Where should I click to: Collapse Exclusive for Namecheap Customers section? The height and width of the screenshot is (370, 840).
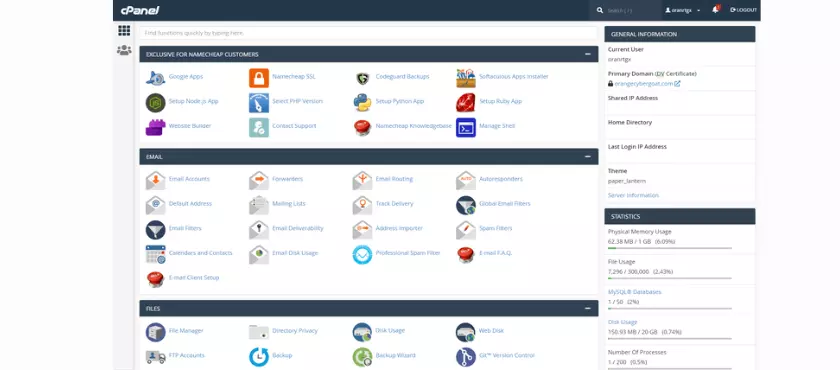[x=588, y=54]
